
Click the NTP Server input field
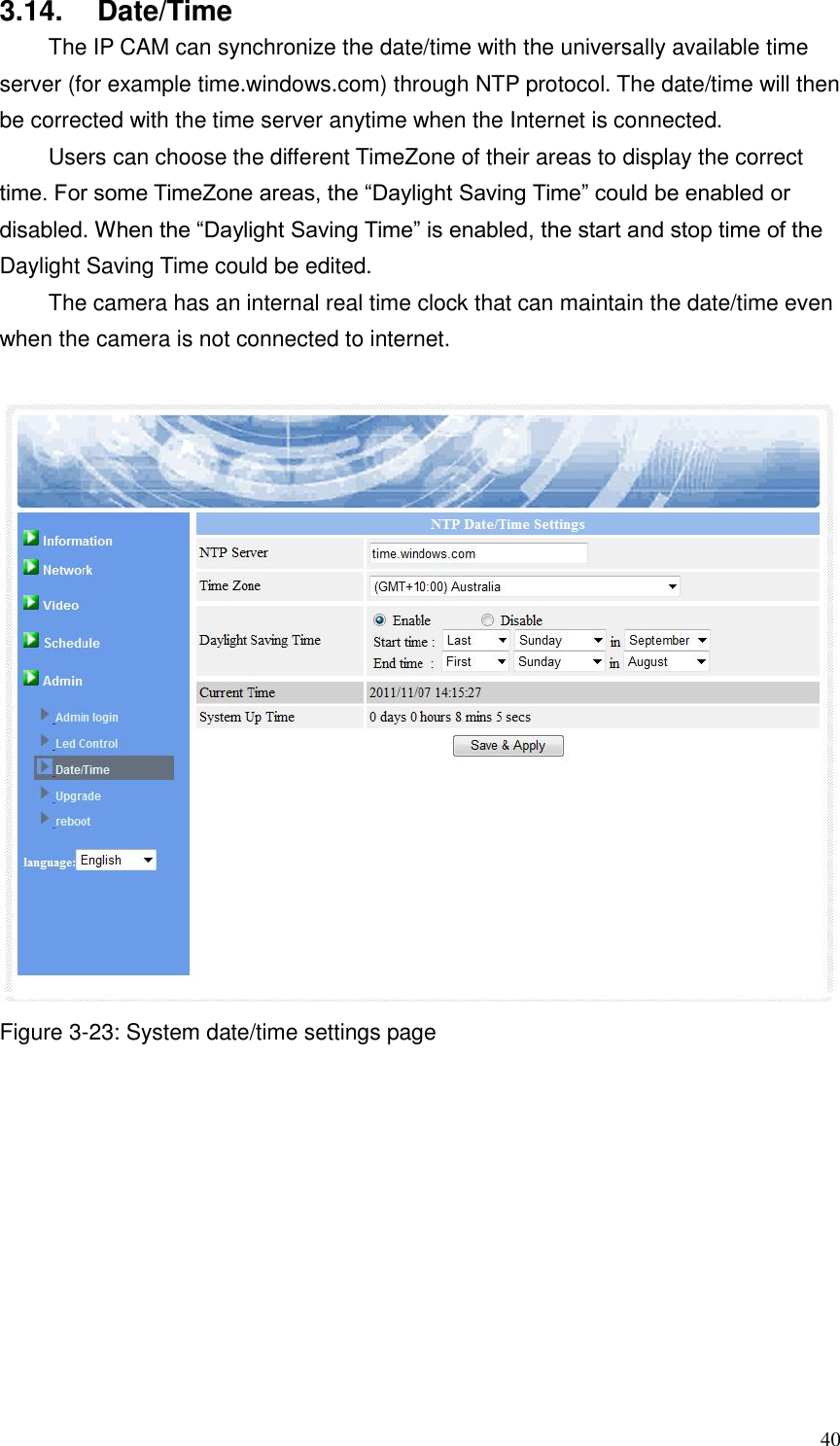coord(478,553)
